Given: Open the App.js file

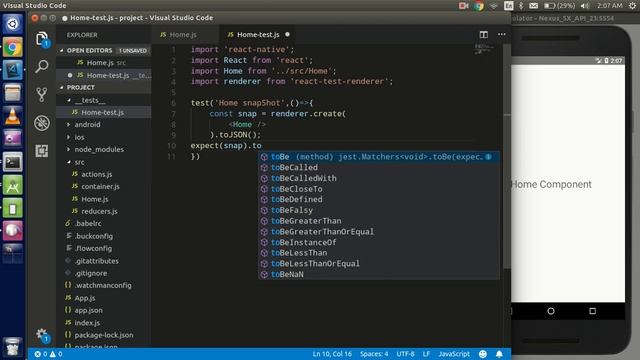Looking at the screenshot, I should coord(104,298).
